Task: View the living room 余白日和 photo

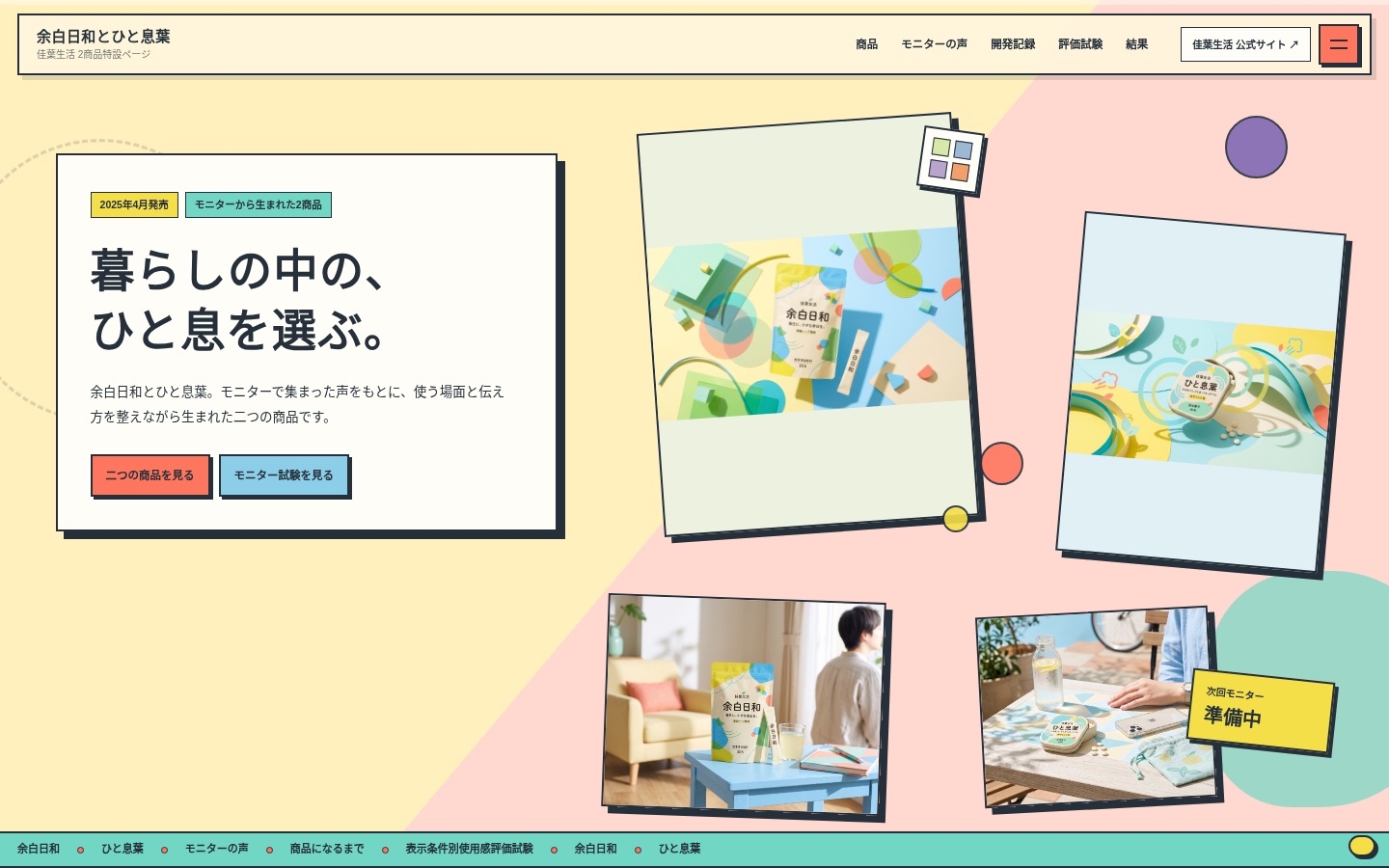Action: click(x=744, y=704)
